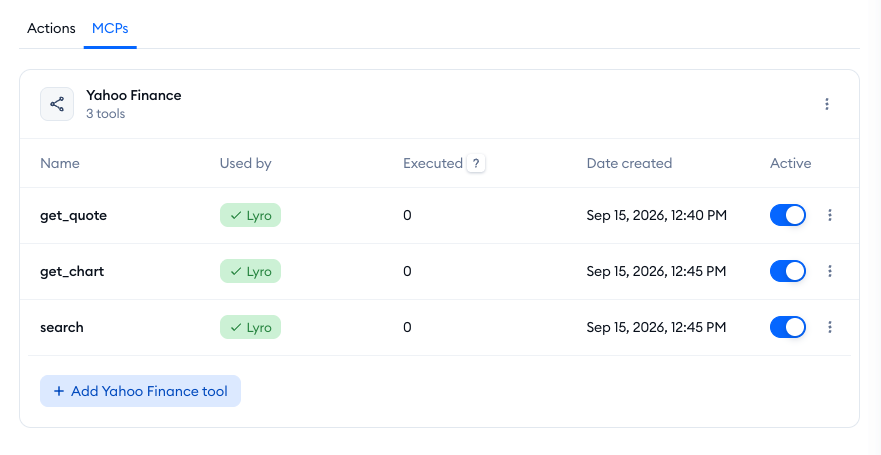Open options menu for get_chart row
This screenshot has width=881, height=455.
830,271
